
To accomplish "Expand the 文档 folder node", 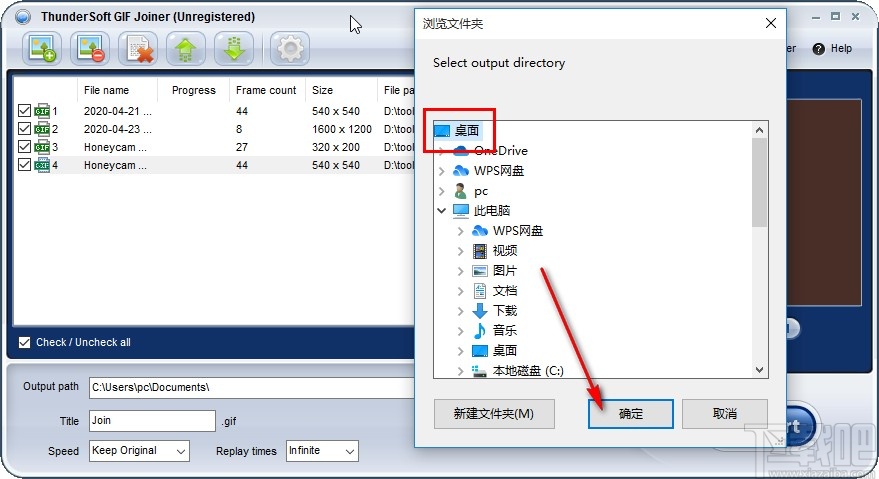I will coord(460,291).
